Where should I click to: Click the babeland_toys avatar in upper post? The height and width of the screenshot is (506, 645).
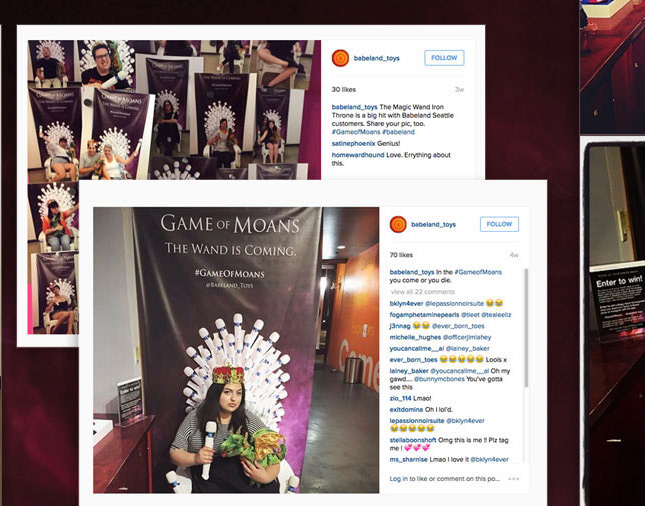(340, 58)
